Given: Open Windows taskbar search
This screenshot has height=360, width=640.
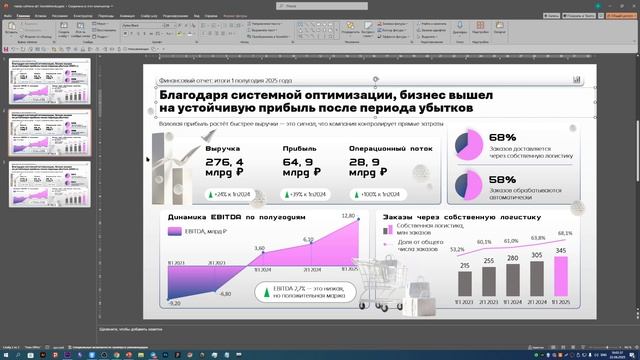Looking at the screenshot, I should [x=18, y=355].
